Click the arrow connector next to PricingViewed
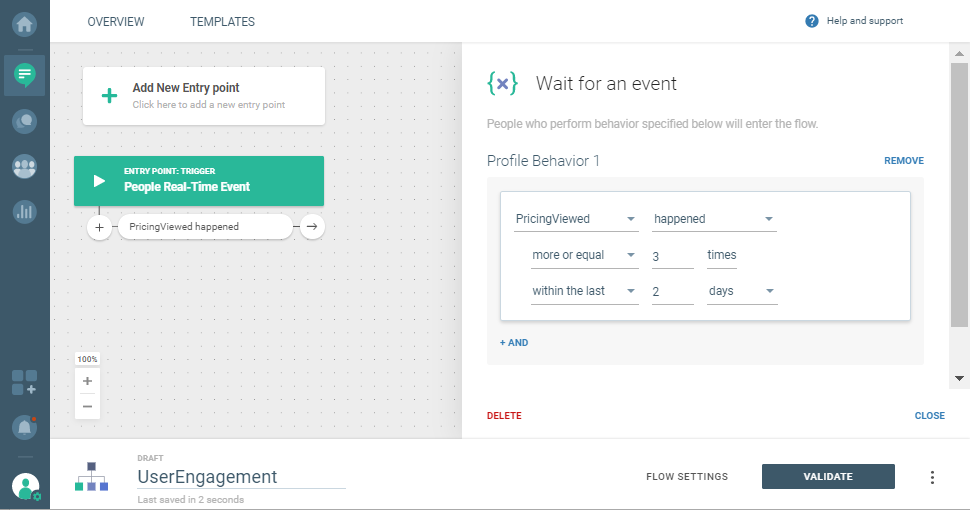Image resolution: width=970 pixels, height=510 pixels. [x=312, y=228]
